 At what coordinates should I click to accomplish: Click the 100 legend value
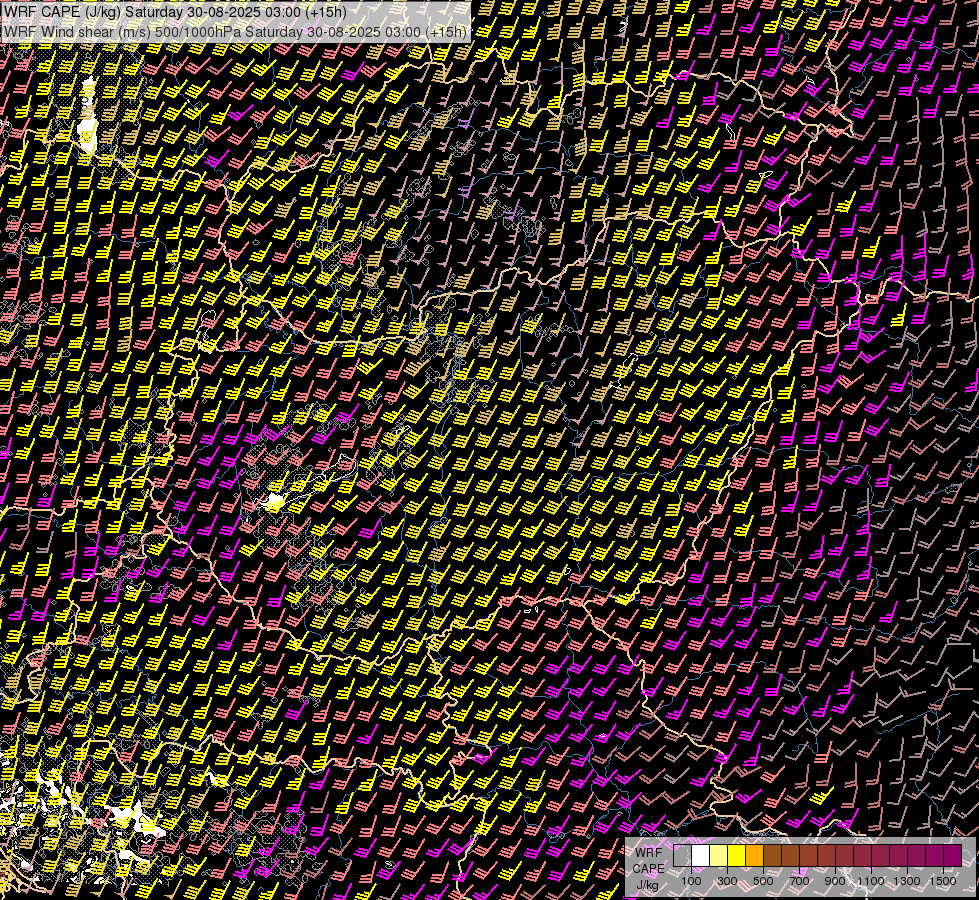691,881
